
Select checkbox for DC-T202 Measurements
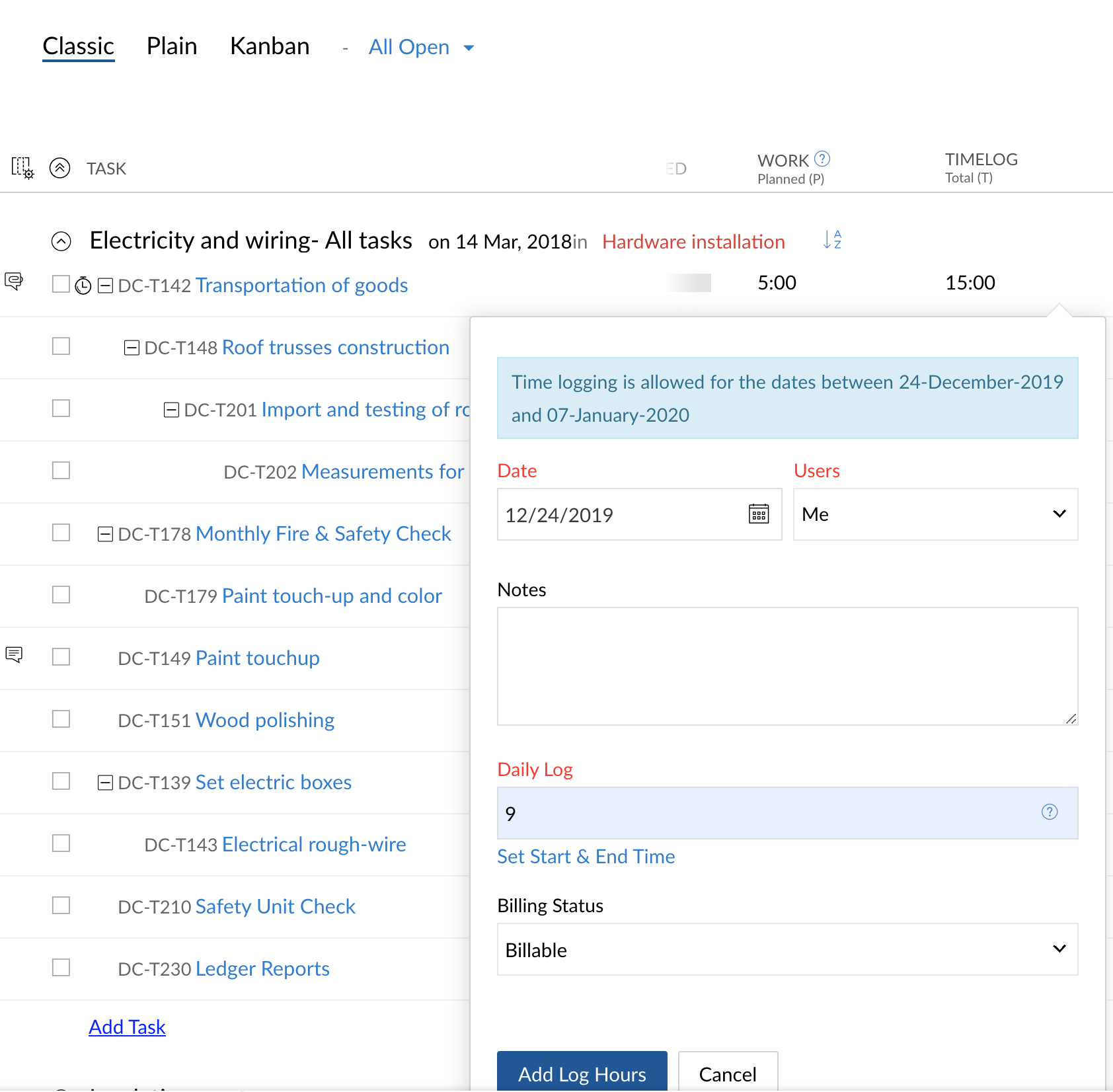point(61,471)
